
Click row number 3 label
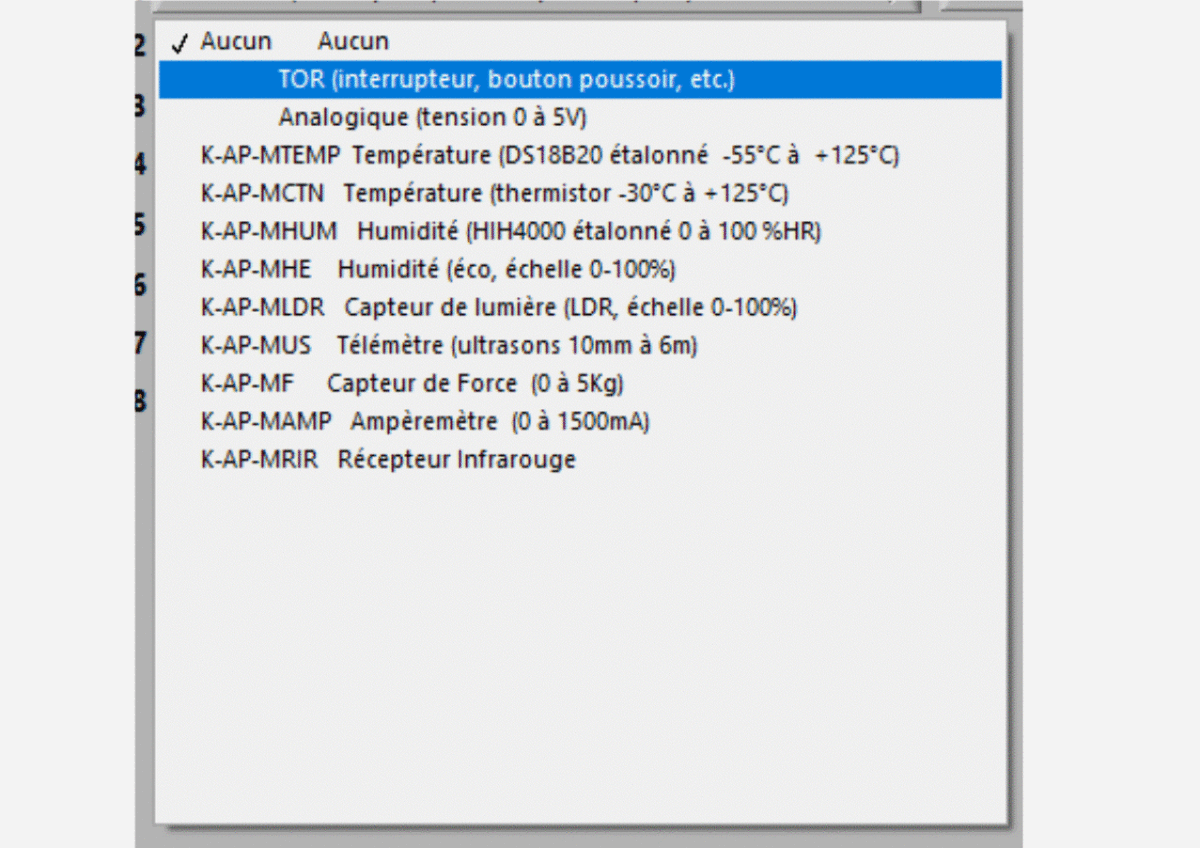pos(141,106)
